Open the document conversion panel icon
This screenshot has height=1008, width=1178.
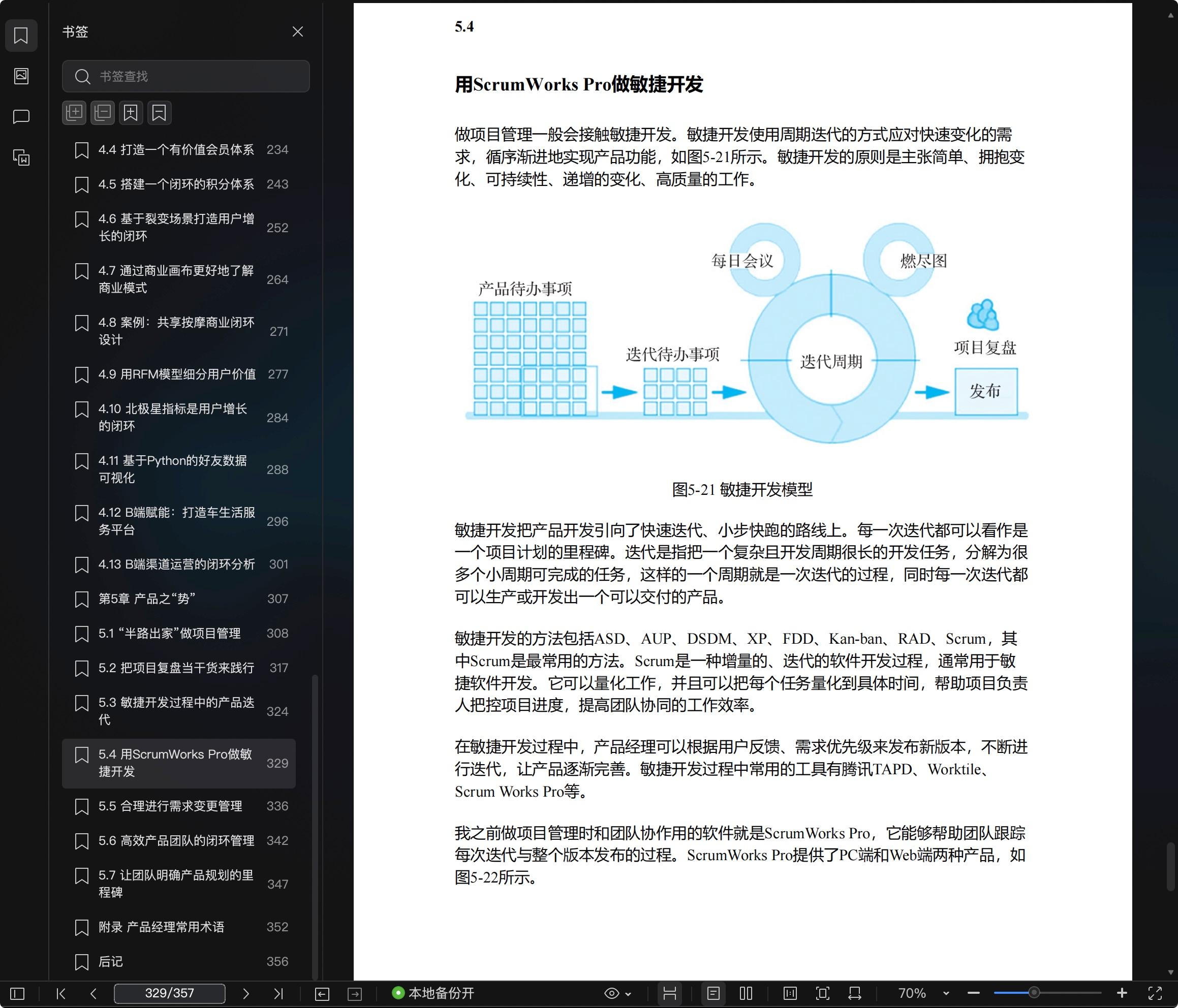21,157
